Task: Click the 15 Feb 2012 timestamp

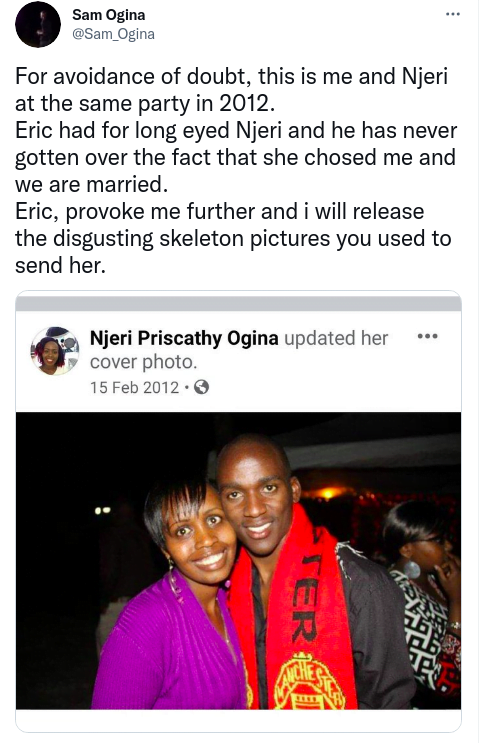Action: pos(135,387)
